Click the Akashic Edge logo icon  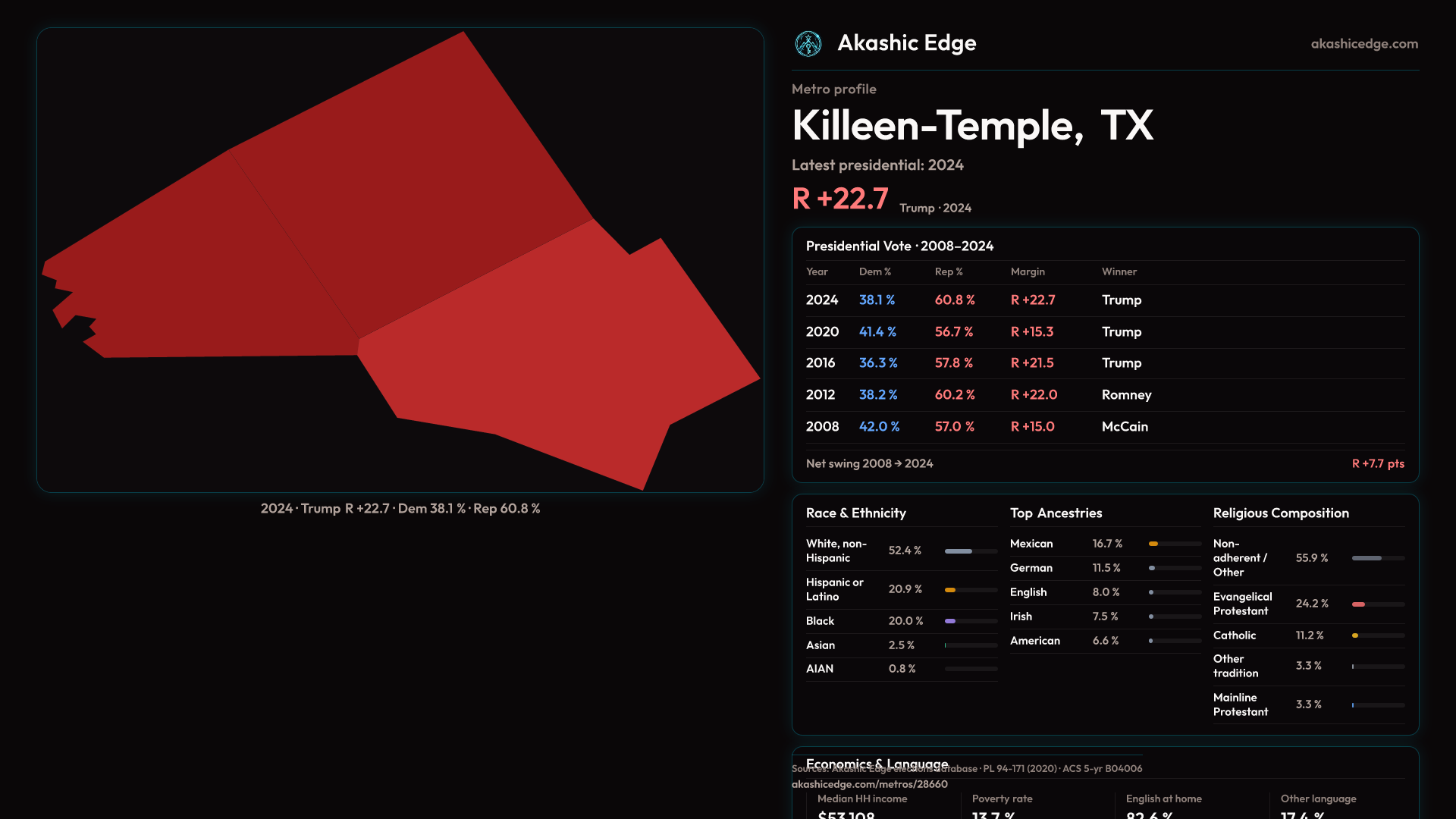coord(808,44)
